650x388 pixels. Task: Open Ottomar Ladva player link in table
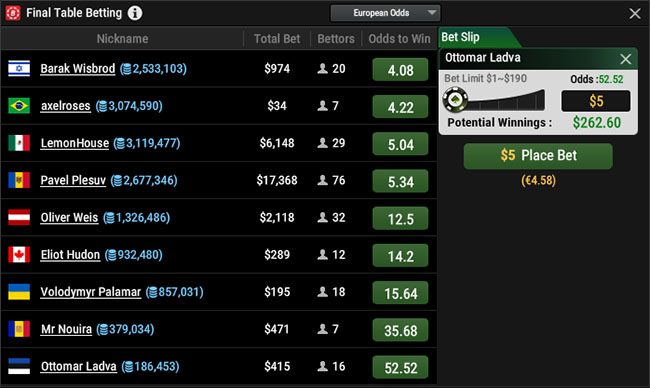(78, 366)
